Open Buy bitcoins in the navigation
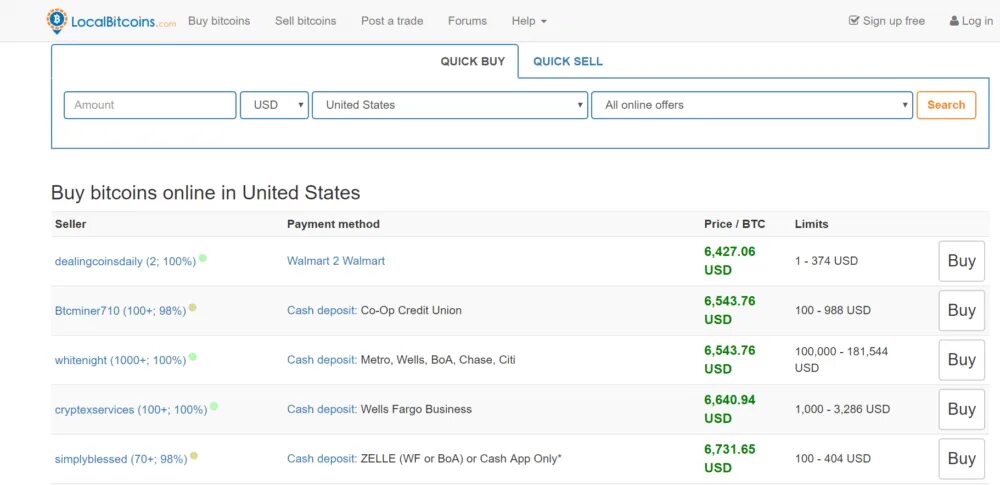Image resolution: width=1000 pixels, height=485 pixels. [x=219, y=21]
